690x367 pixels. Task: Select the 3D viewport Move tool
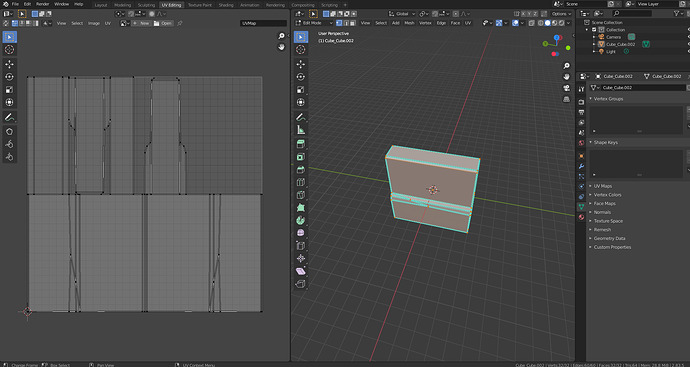pos(301,64)
